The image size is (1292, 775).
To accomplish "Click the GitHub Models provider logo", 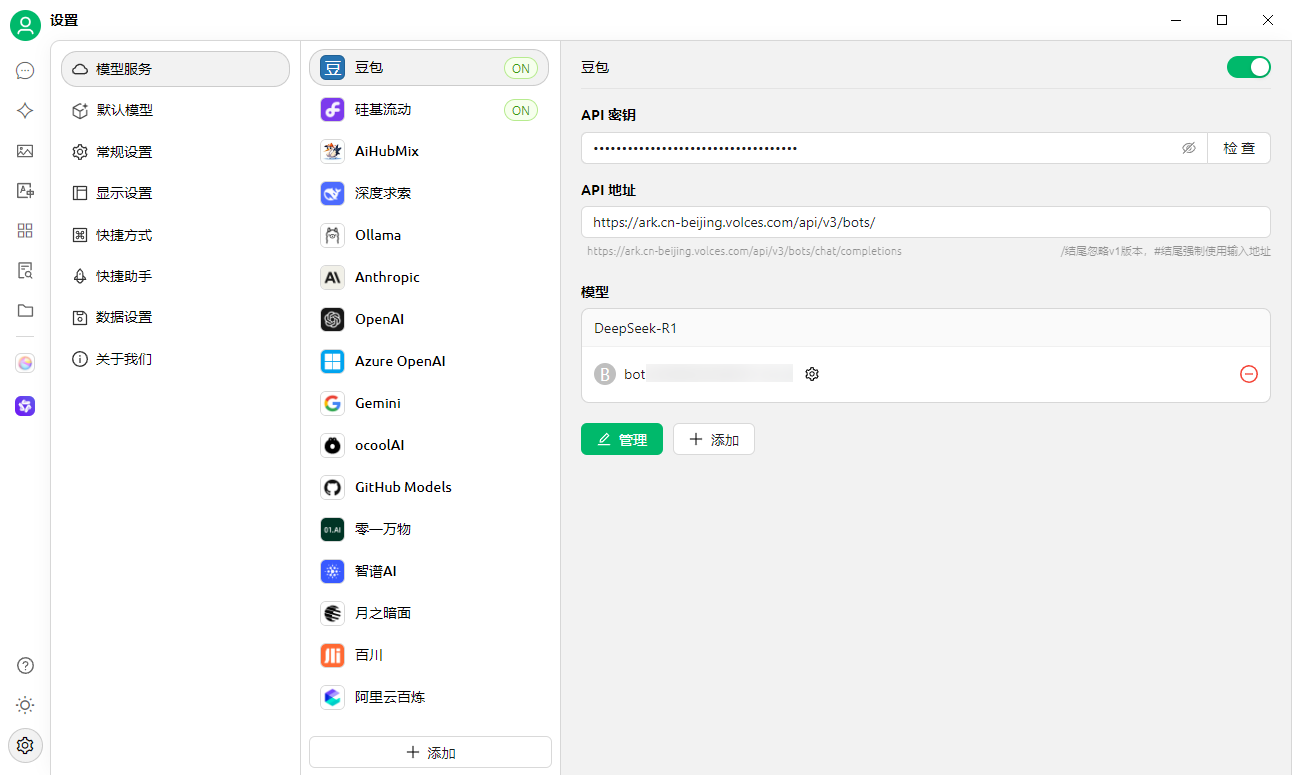I will tap(332, 488).
